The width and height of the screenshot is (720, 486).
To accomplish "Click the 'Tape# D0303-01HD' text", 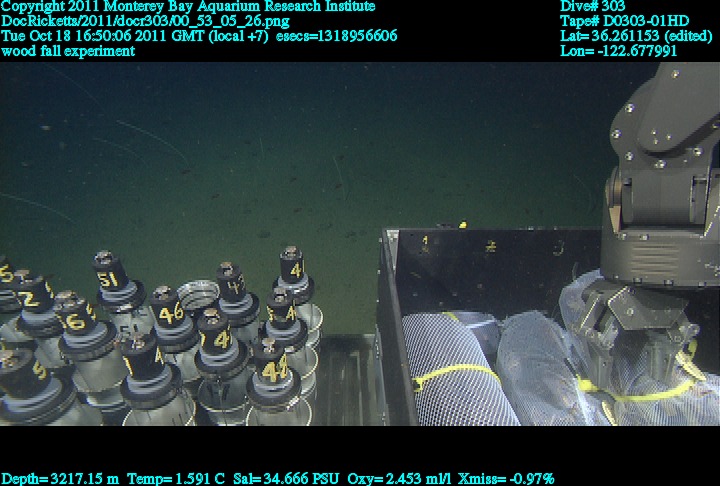I will pos(624,21).
